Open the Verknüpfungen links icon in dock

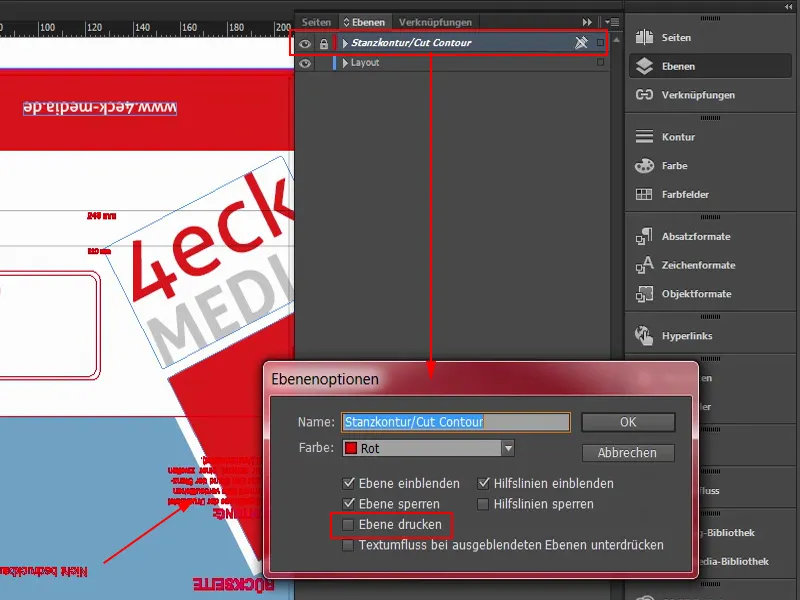(644, 95)
